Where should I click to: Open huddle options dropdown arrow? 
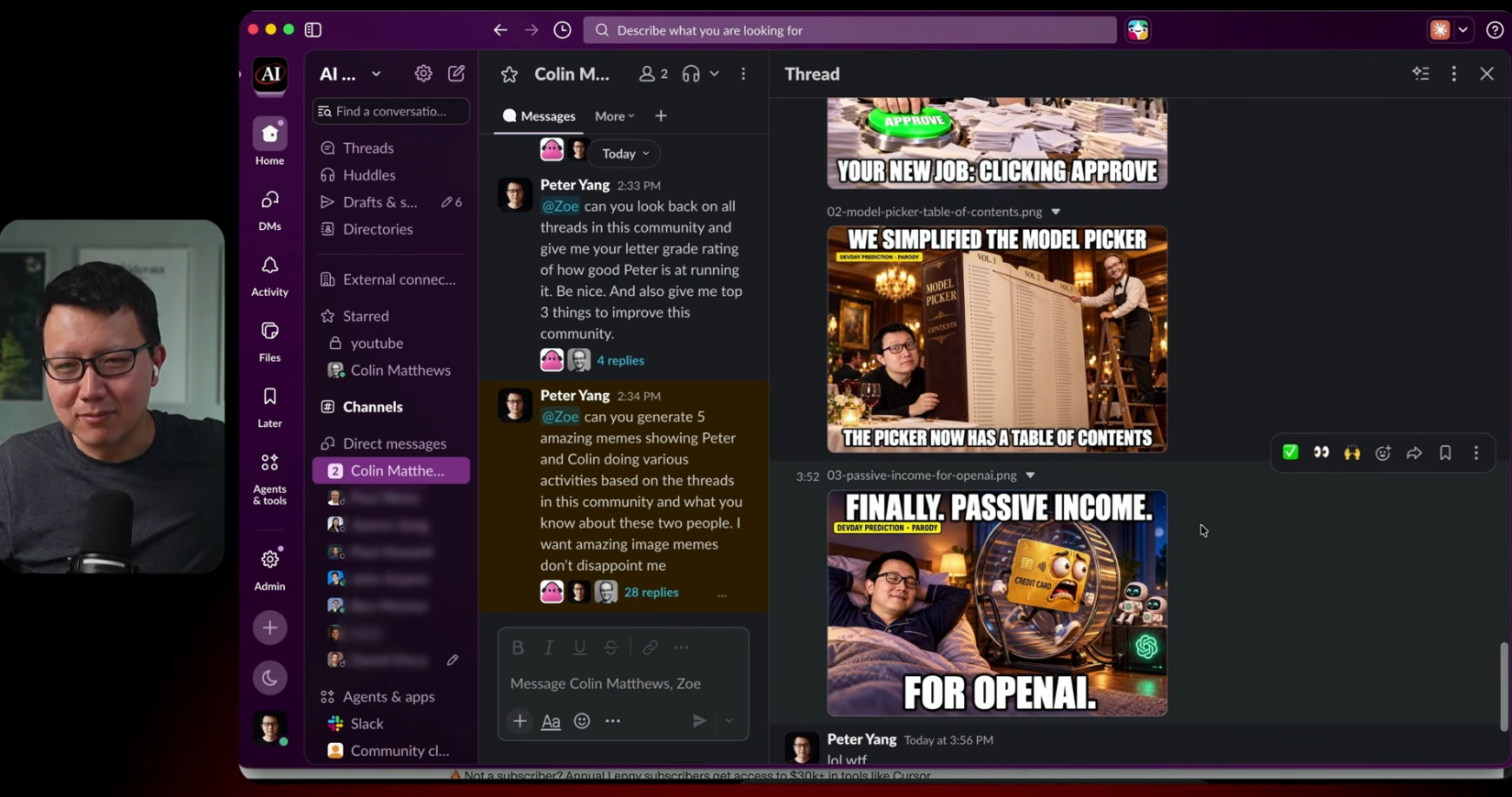tap(714, 74)
